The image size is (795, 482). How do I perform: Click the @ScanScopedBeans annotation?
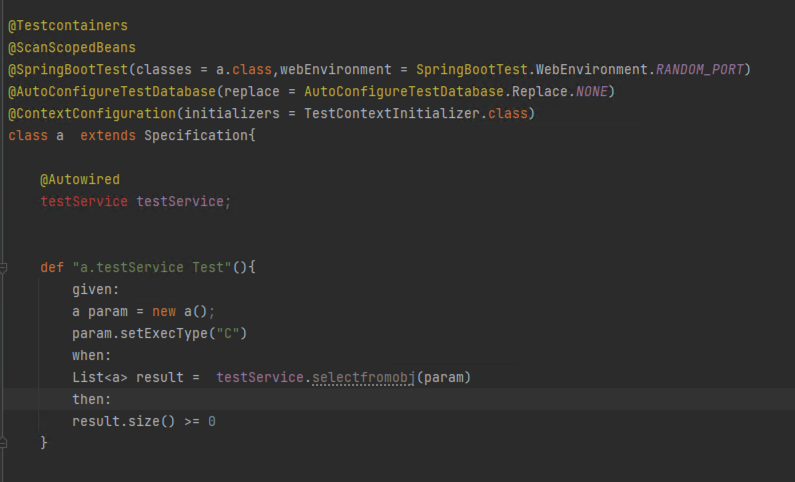pos(72,48)
